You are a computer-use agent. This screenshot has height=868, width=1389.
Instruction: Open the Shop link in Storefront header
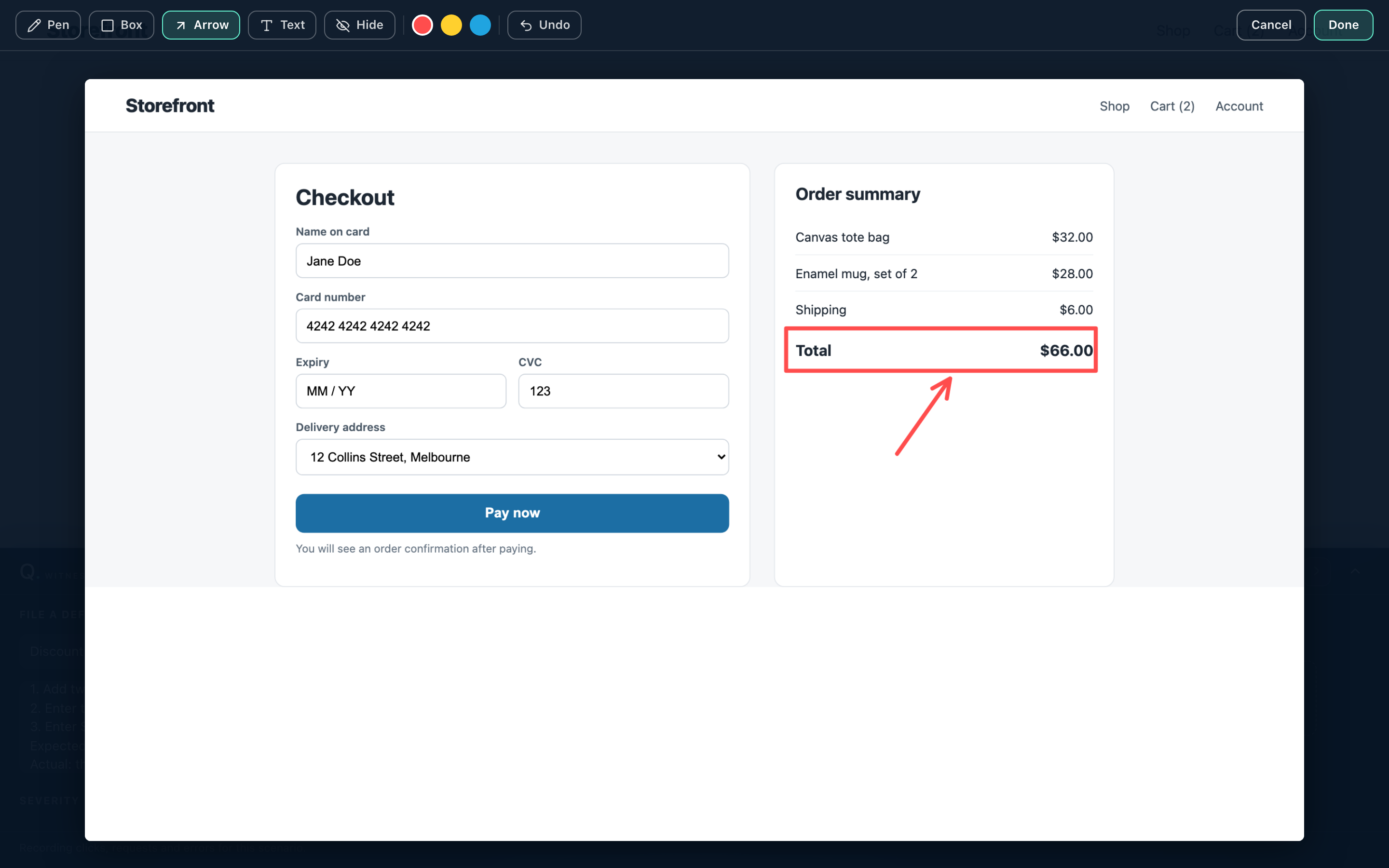[1114, 106]
